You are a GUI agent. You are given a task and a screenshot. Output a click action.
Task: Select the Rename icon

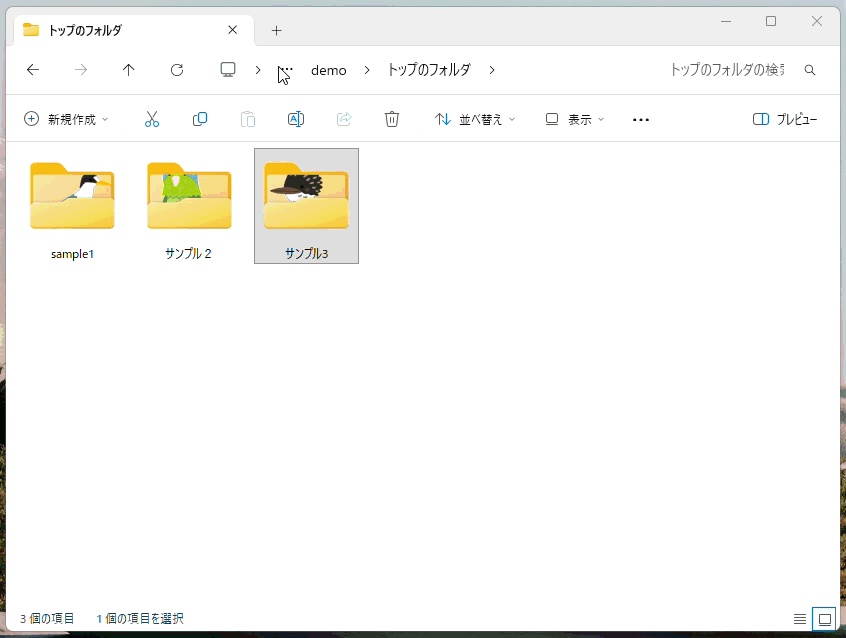[x=296, y=119]
